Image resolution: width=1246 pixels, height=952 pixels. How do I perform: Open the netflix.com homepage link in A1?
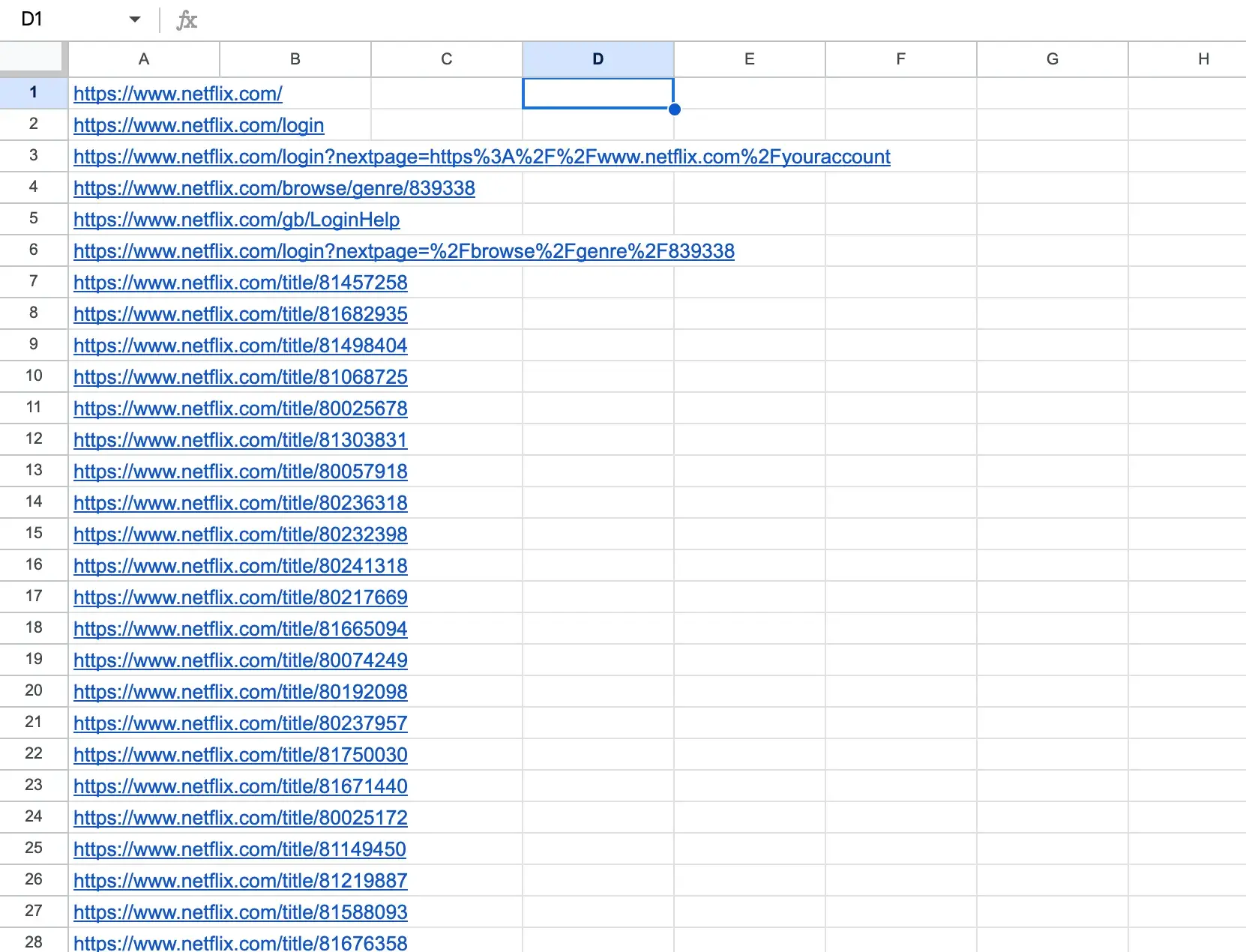[178, 94]
